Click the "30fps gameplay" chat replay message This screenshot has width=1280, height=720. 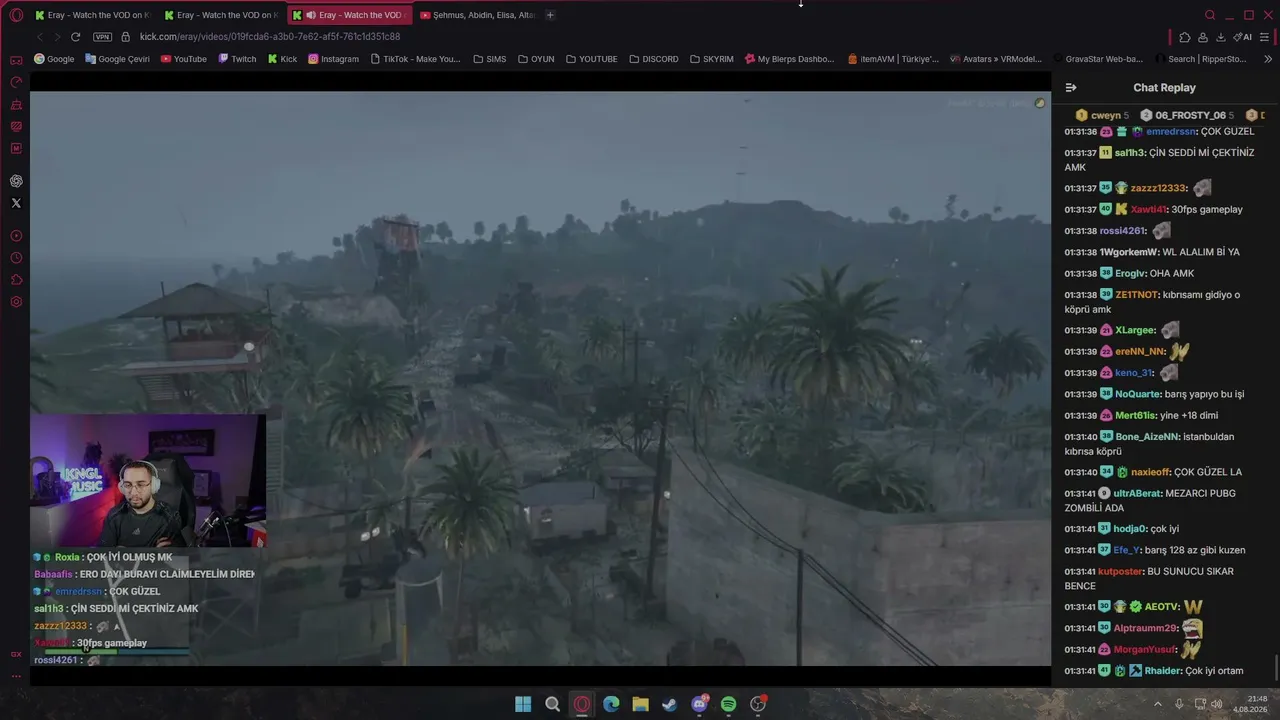point(1207,210)
